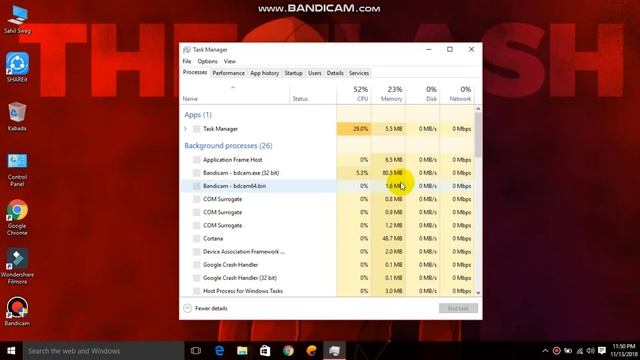Switch to the Services tab
Image resolution: width=640 pixels, height=360 pixels.
359,73
